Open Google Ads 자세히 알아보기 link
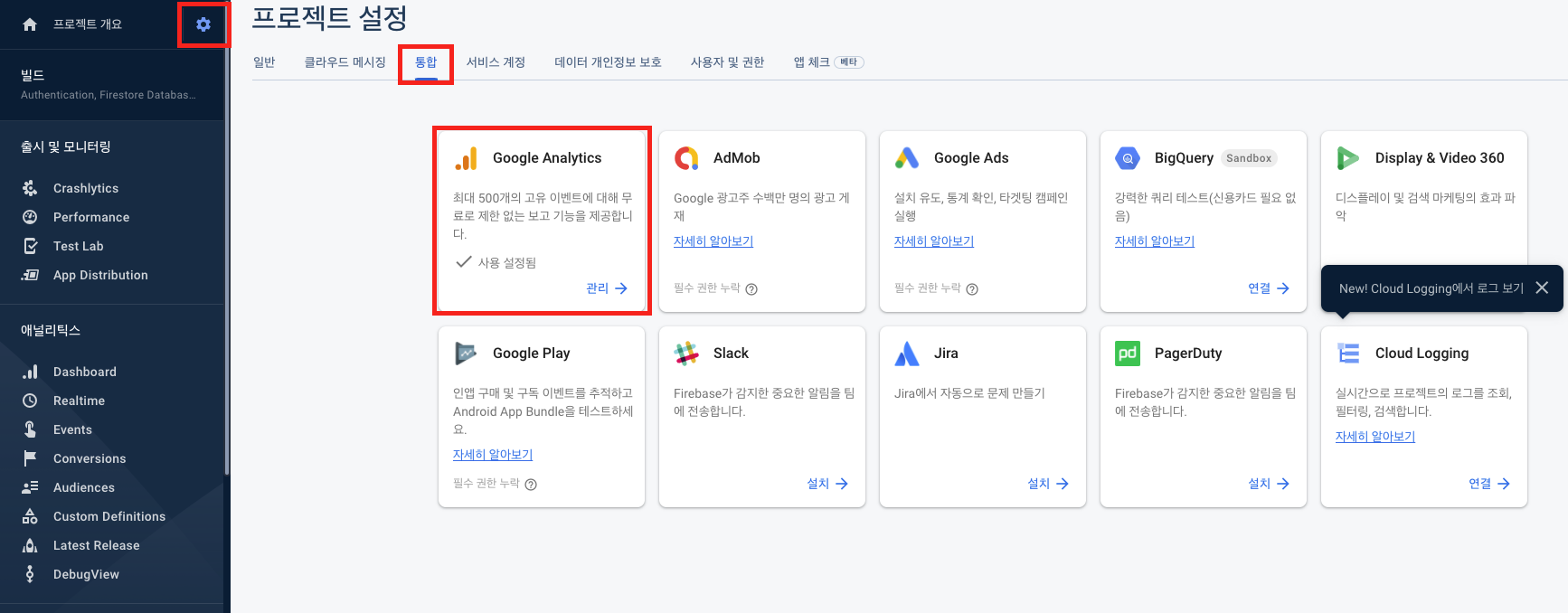The width and height of the screenshot is (1568, 613). [x=934, y=241]
